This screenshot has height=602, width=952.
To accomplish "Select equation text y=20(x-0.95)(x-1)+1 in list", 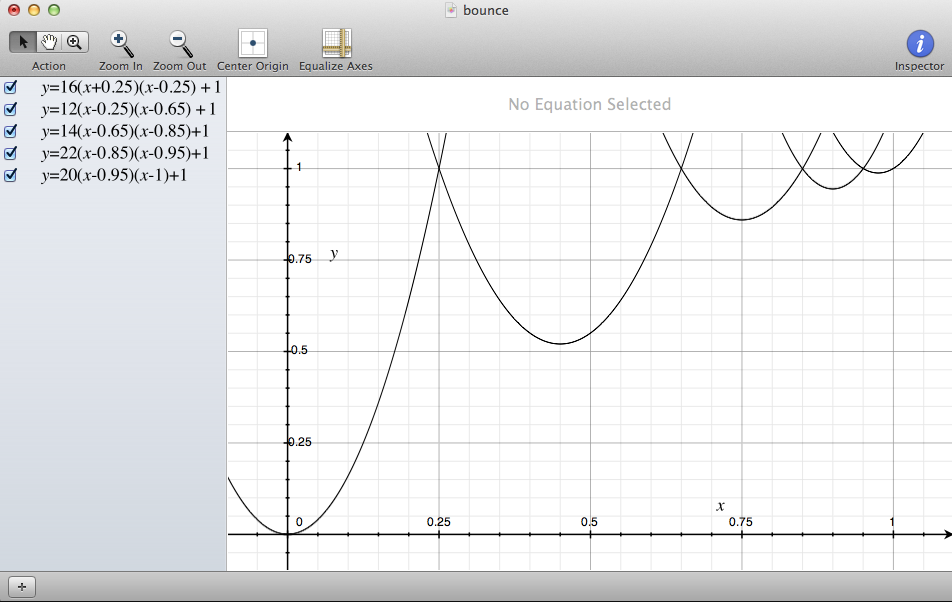I will 114,175.
